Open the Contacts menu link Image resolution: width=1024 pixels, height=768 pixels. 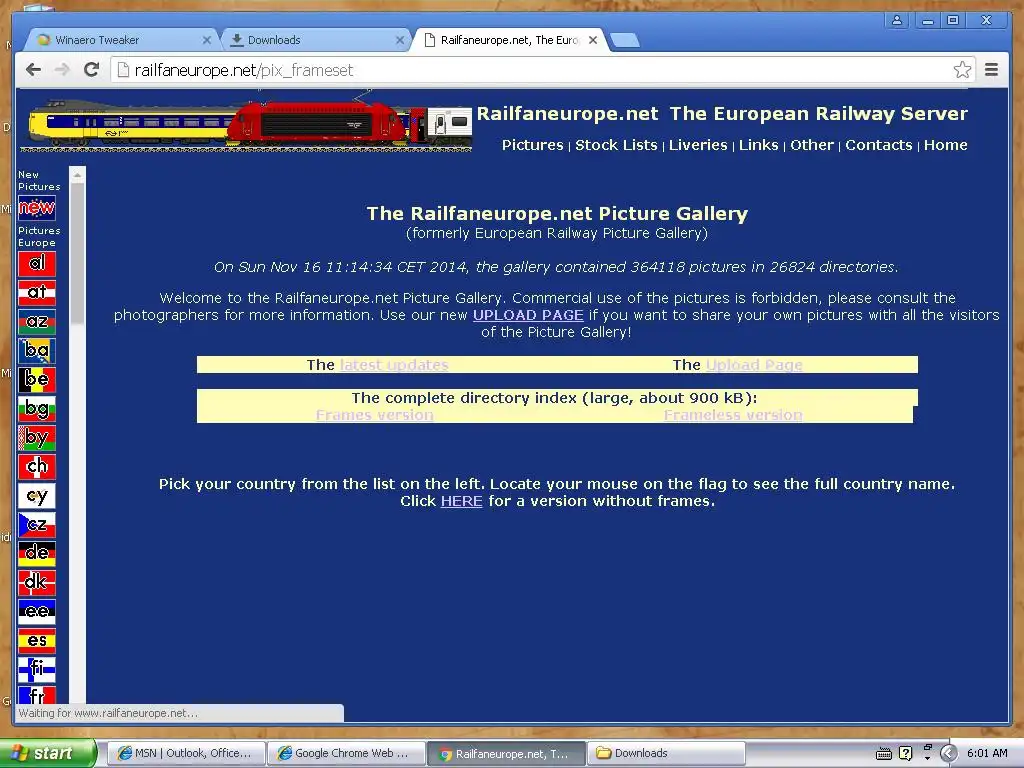[x=878, y=145]
